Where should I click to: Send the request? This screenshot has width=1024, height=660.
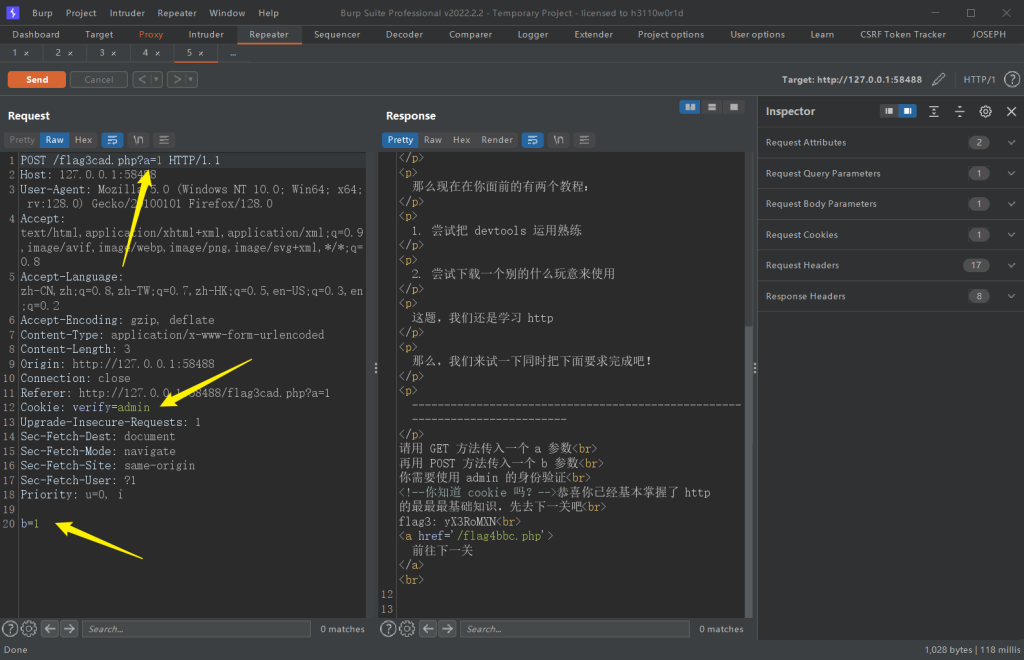click(x=37, y=80)
